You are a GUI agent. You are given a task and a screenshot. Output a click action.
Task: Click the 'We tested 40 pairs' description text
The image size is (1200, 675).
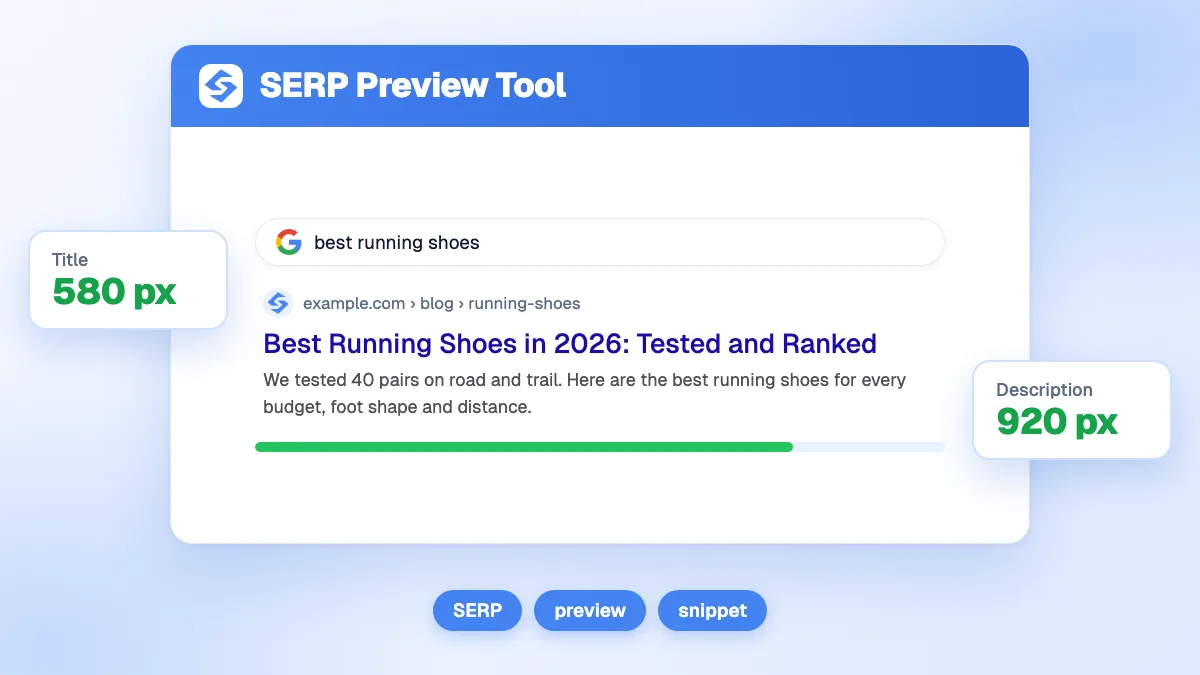(585, 394)
